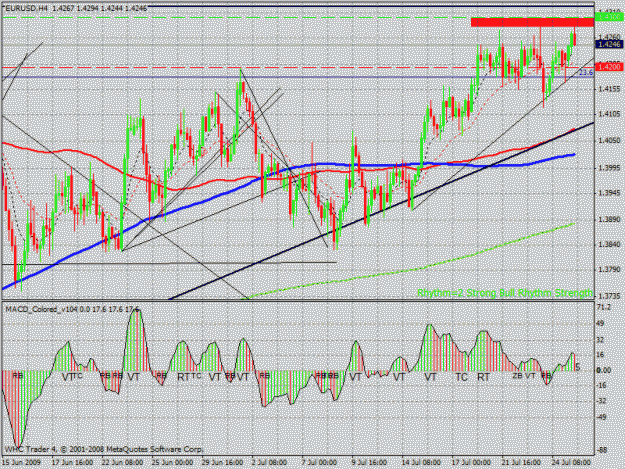Select the 23.6 Fibonacci level label
Viewport: 625px width, 469px height.
[x=586, y=73]
